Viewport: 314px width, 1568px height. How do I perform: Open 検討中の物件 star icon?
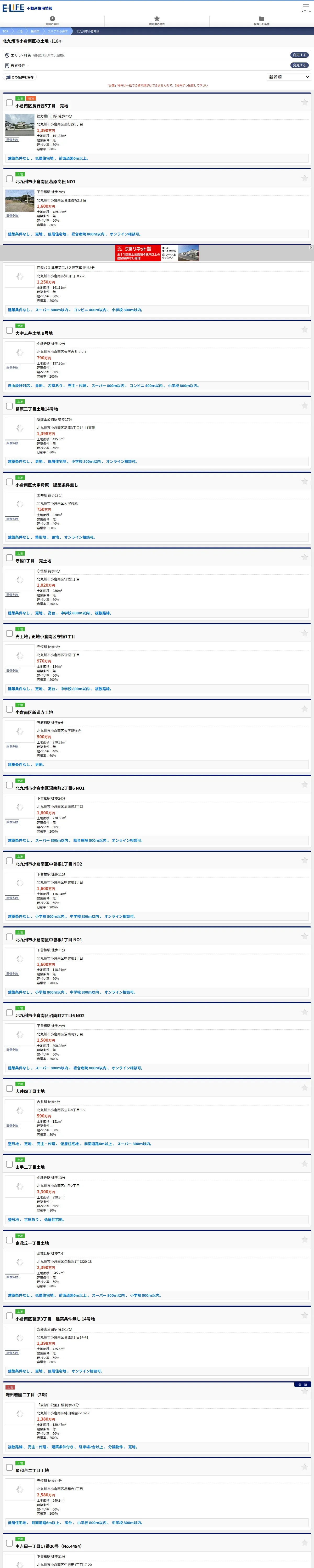157,19
